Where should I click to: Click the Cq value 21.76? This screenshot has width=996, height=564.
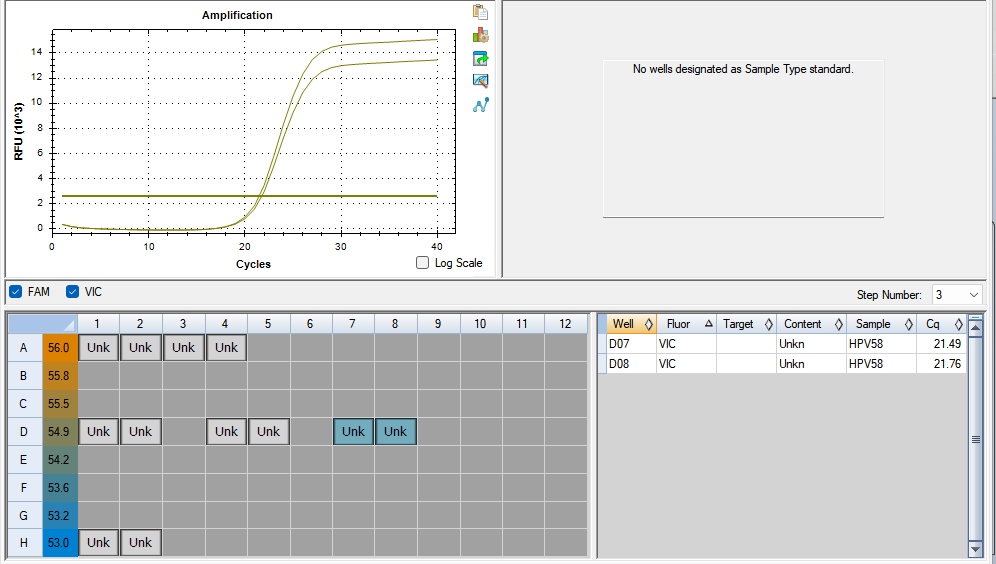click(x=941, y=364)
